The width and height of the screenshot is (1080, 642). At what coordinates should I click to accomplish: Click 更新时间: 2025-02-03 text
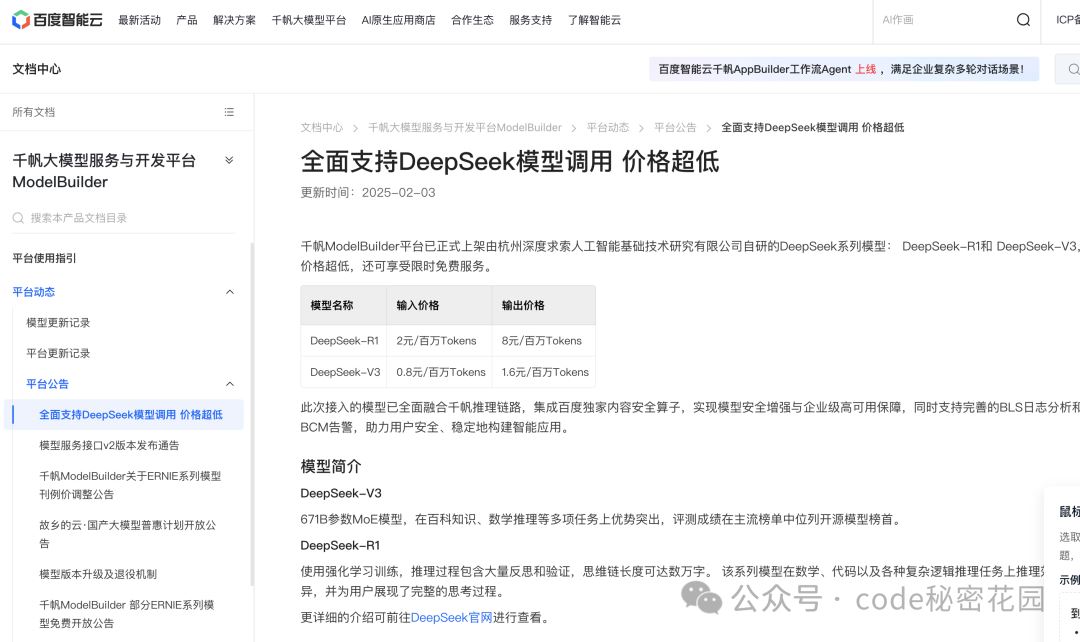click(368, 192)
